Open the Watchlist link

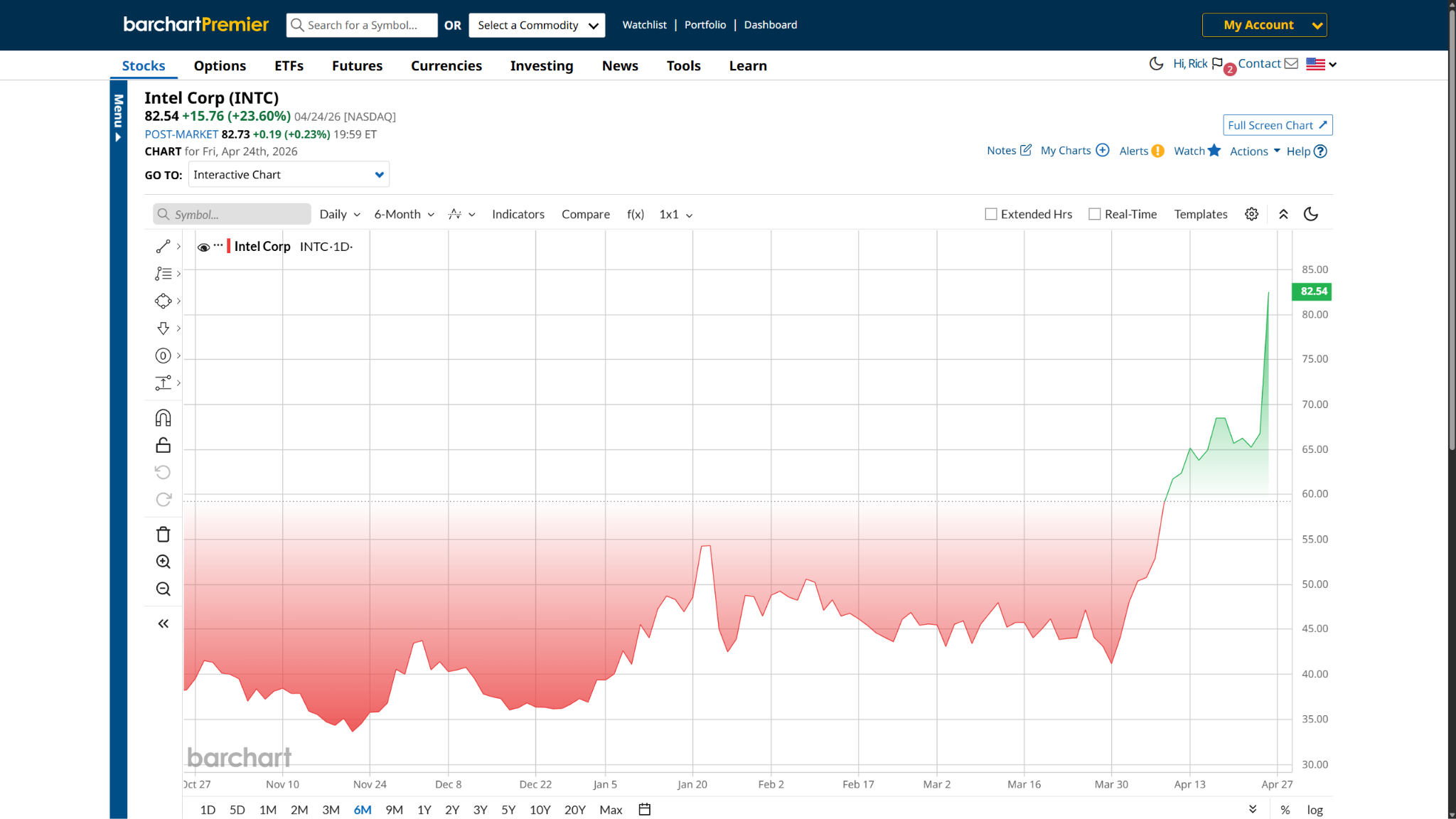click(644, 25)
